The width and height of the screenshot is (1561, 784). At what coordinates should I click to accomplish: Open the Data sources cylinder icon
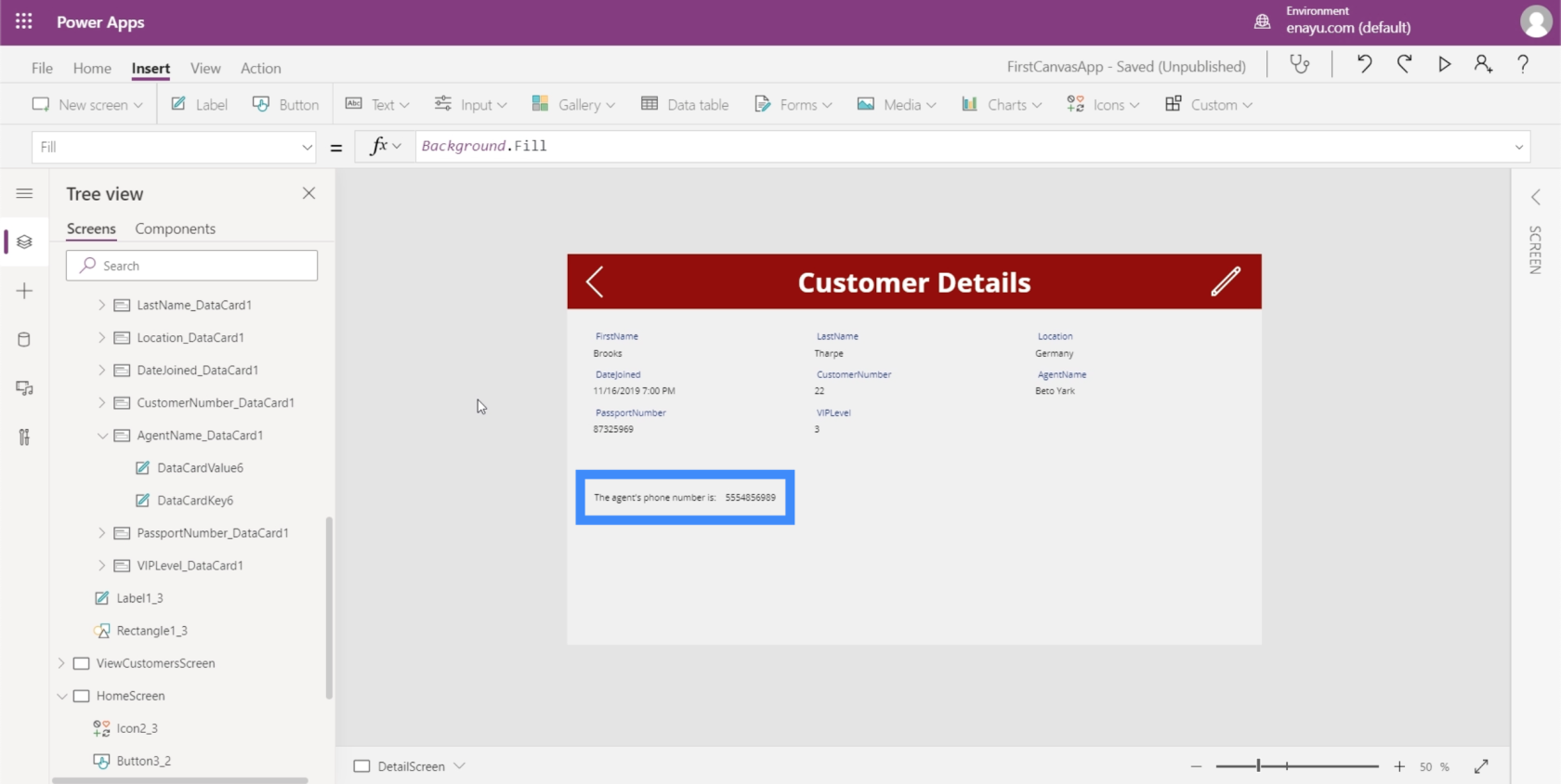24,339
